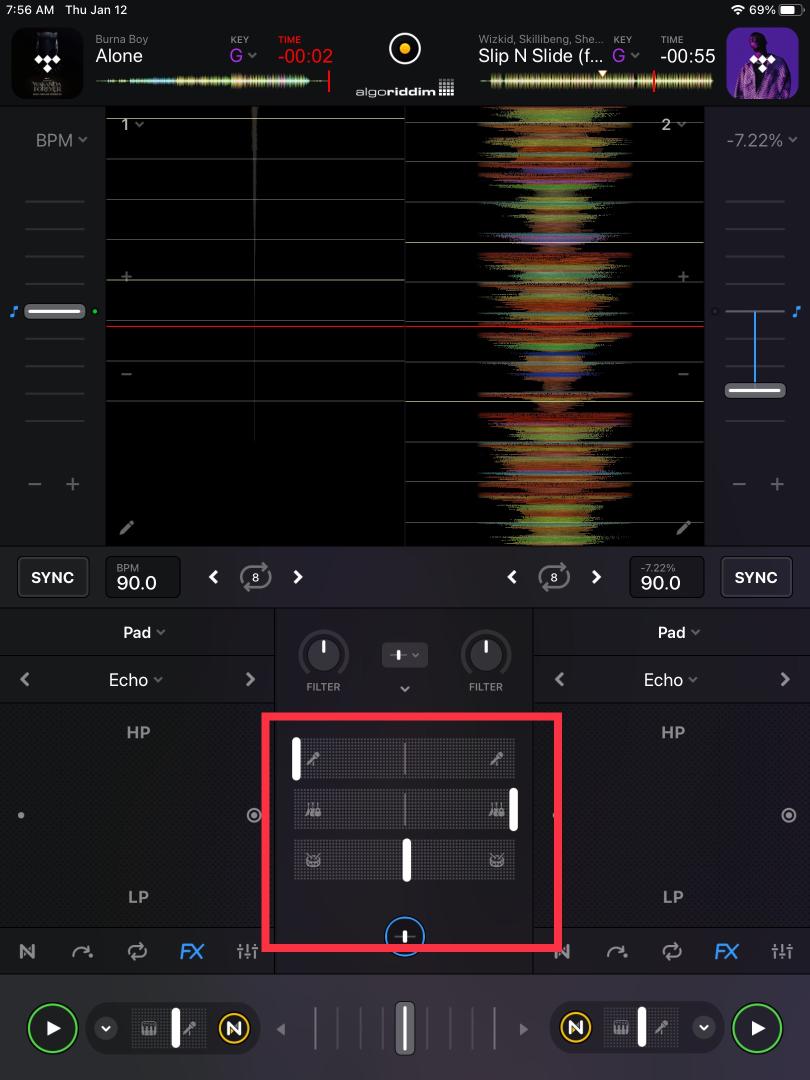The width and height of the screenshot is (810, 1080).
Task: Toggle the deck 1 FX pad lock circle
Action: click(x=254, y=816)
